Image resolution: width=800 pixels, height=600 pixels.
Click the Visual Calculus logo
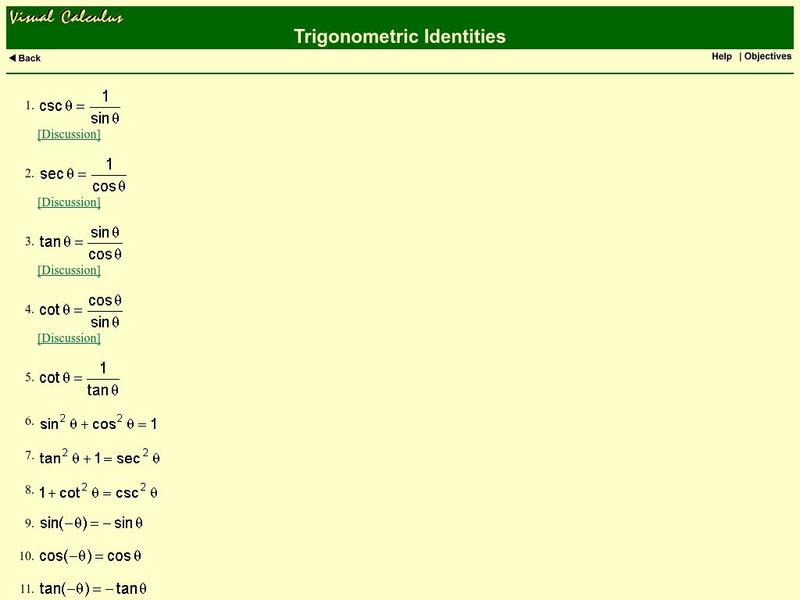[x=66, y=17]
